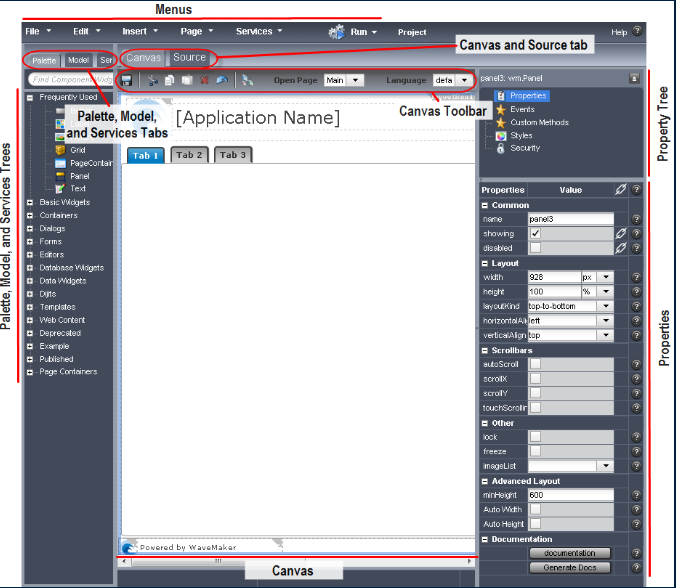Click the documentation button
Image resolution: width=676 pixels, height=588 pixels.
pos(569,553)
